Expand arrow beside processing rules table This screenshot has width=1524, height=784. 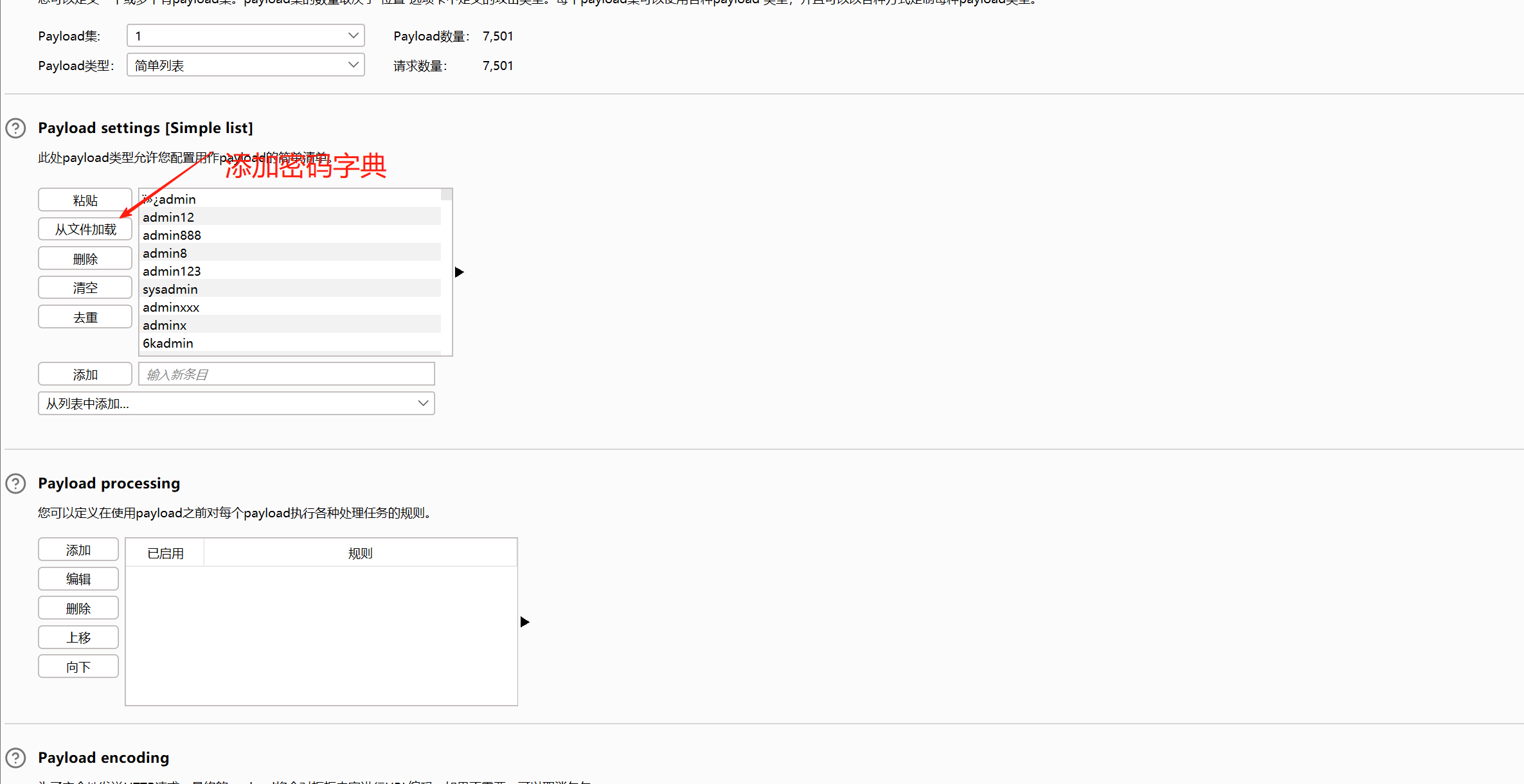524,621
